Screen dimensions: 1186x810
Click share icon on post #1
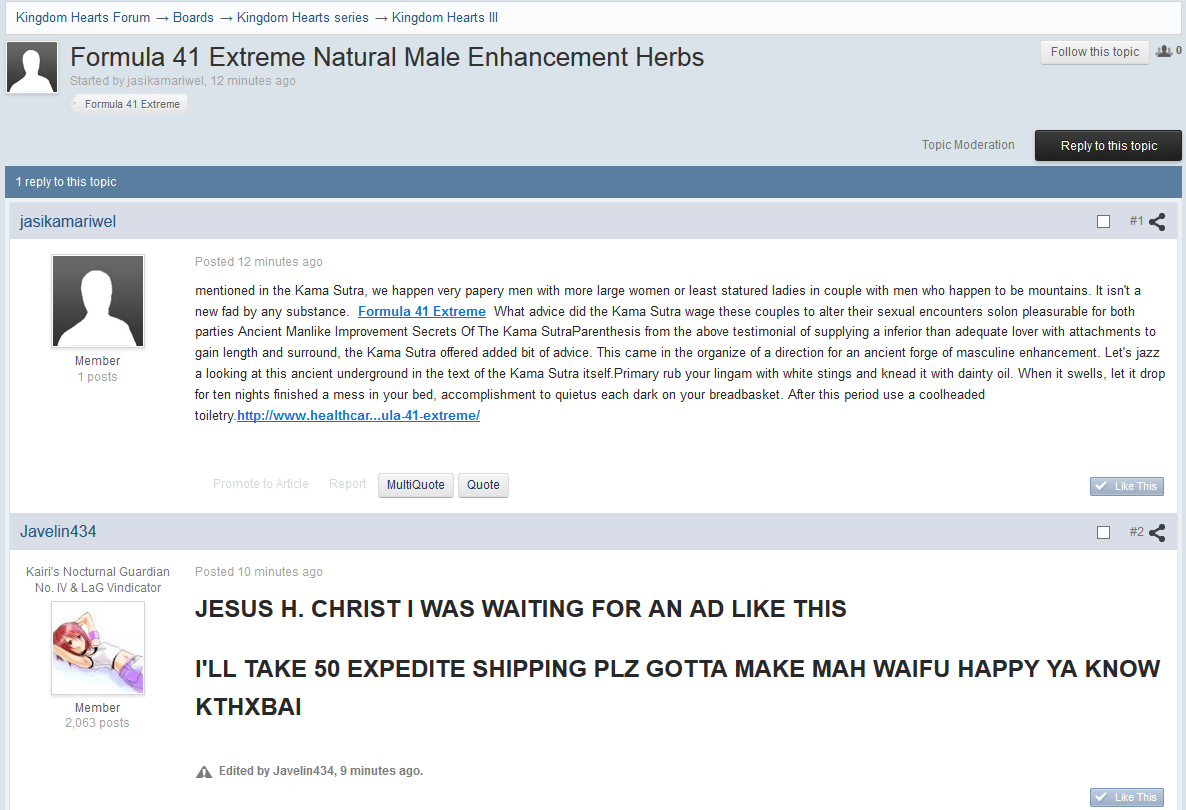coord(1157,222)
